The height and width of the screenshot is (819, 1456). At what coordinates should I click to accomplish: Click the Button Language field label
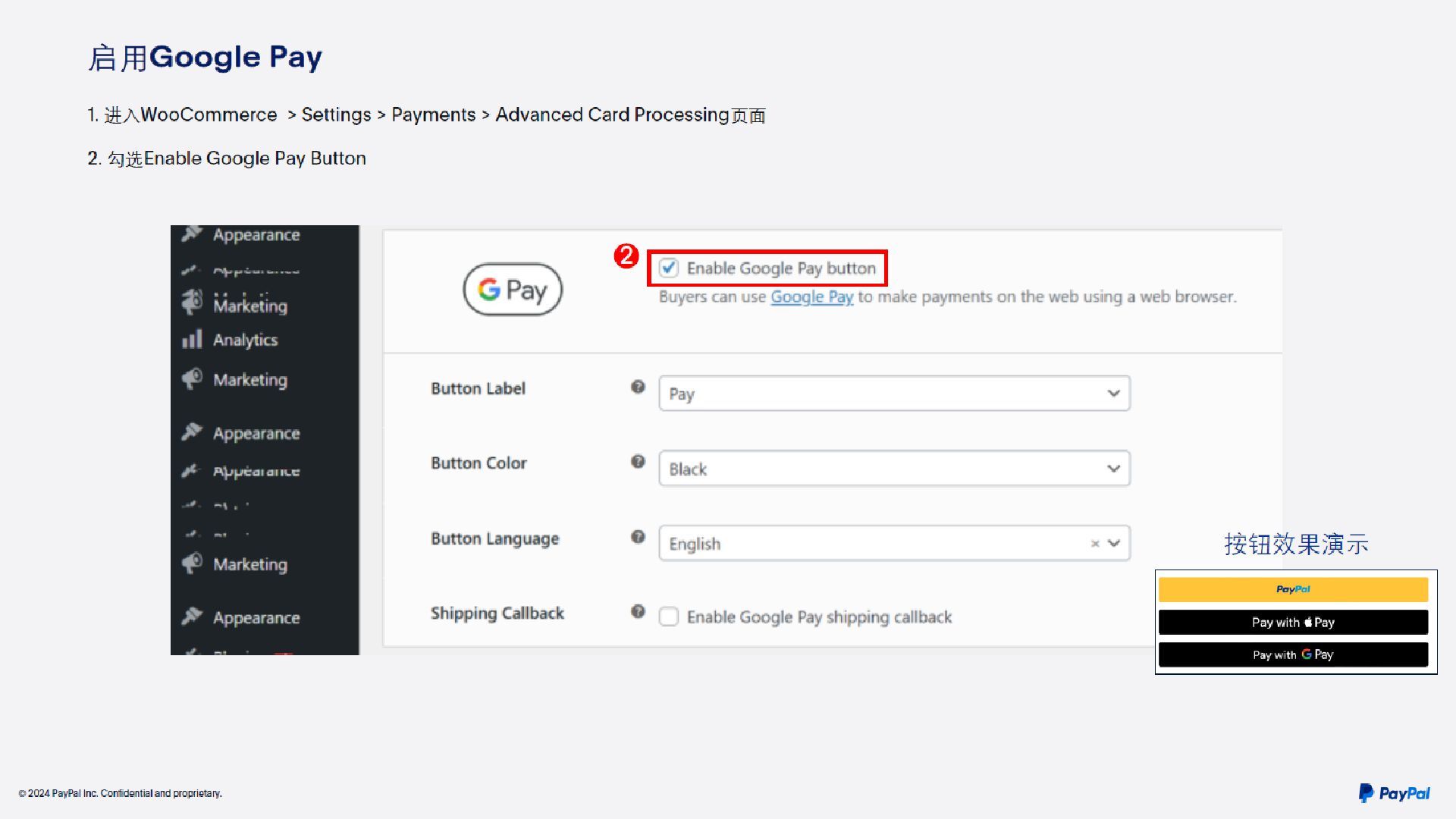(494, 538)
